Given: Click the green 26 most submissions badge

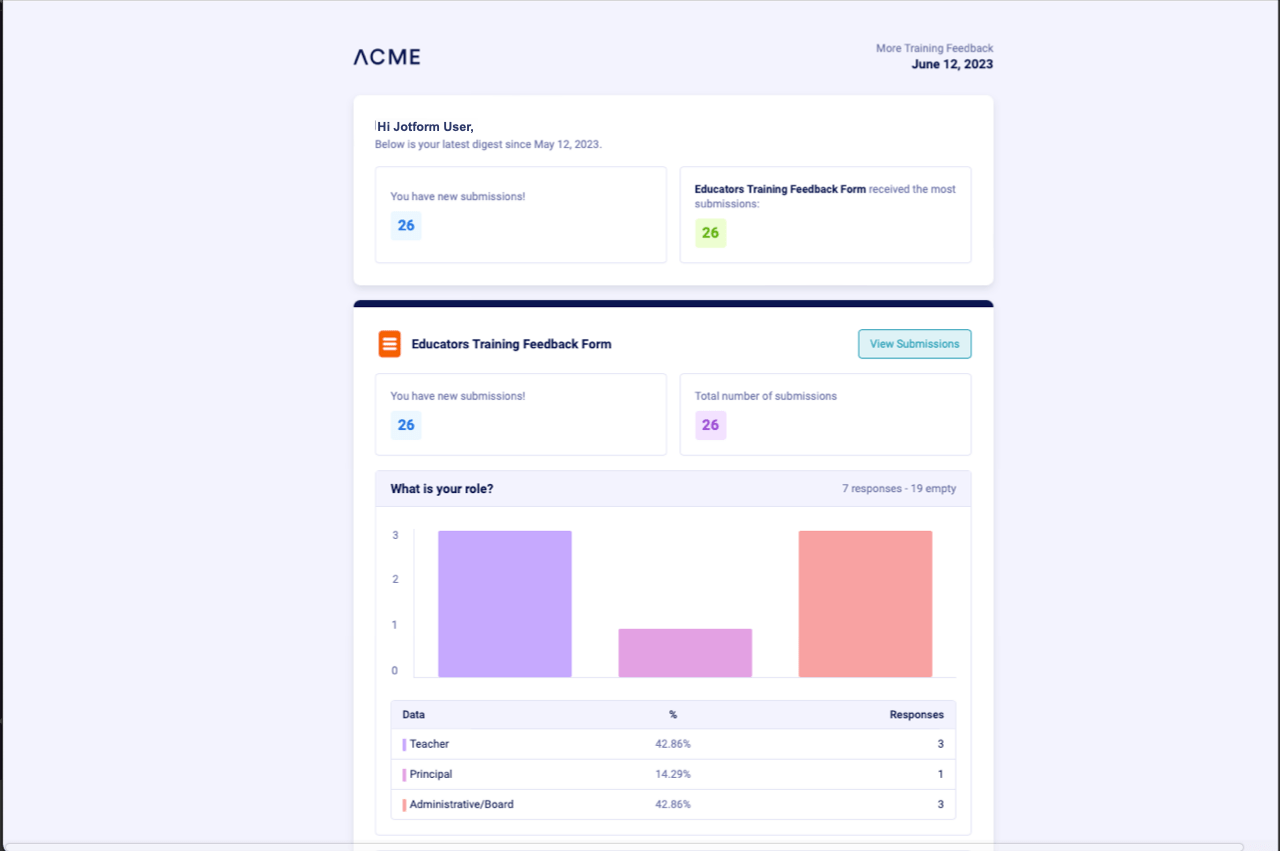Looking at the screenshot, I should (710, 233).
